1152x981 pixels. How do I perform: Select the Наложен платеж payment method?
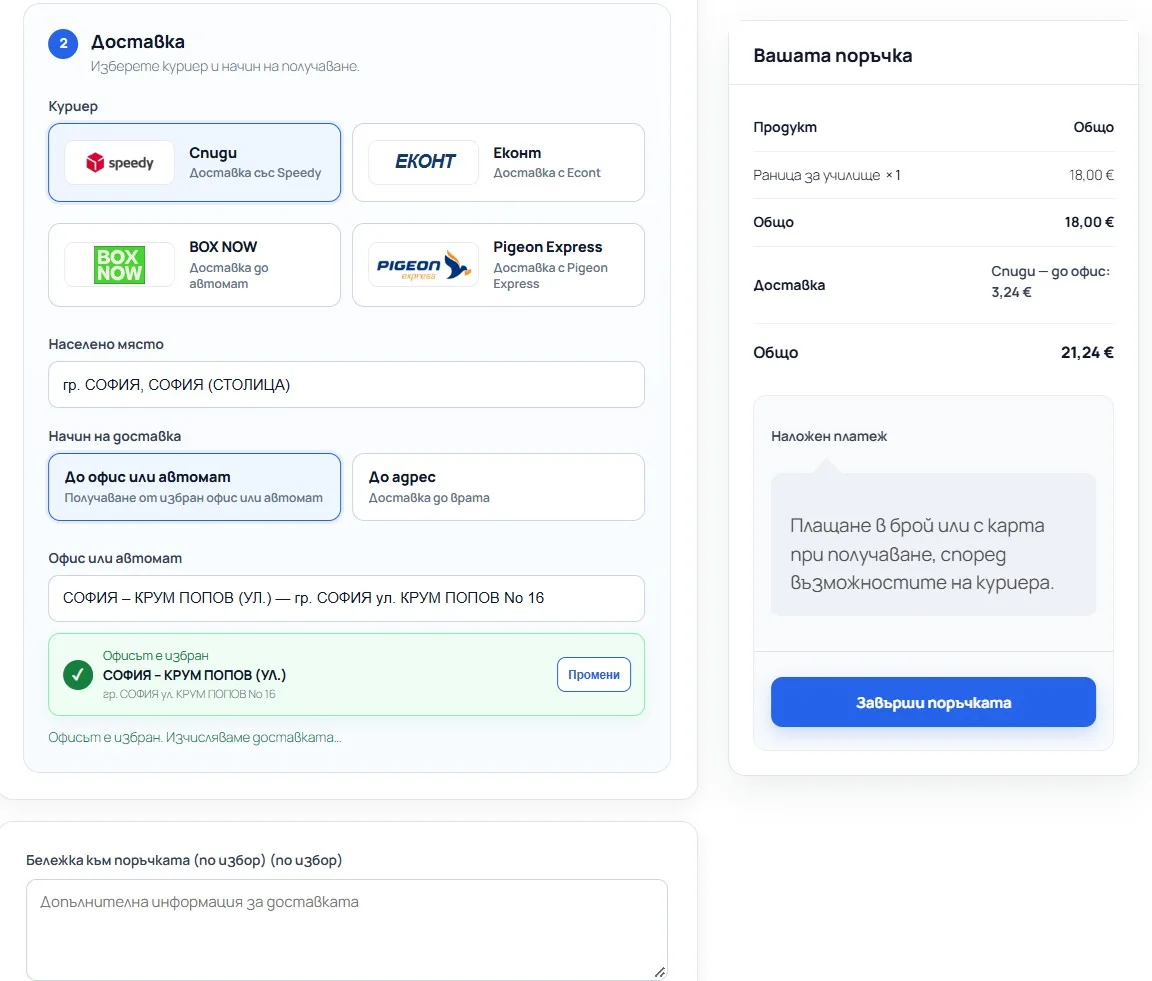pos(829,436)
